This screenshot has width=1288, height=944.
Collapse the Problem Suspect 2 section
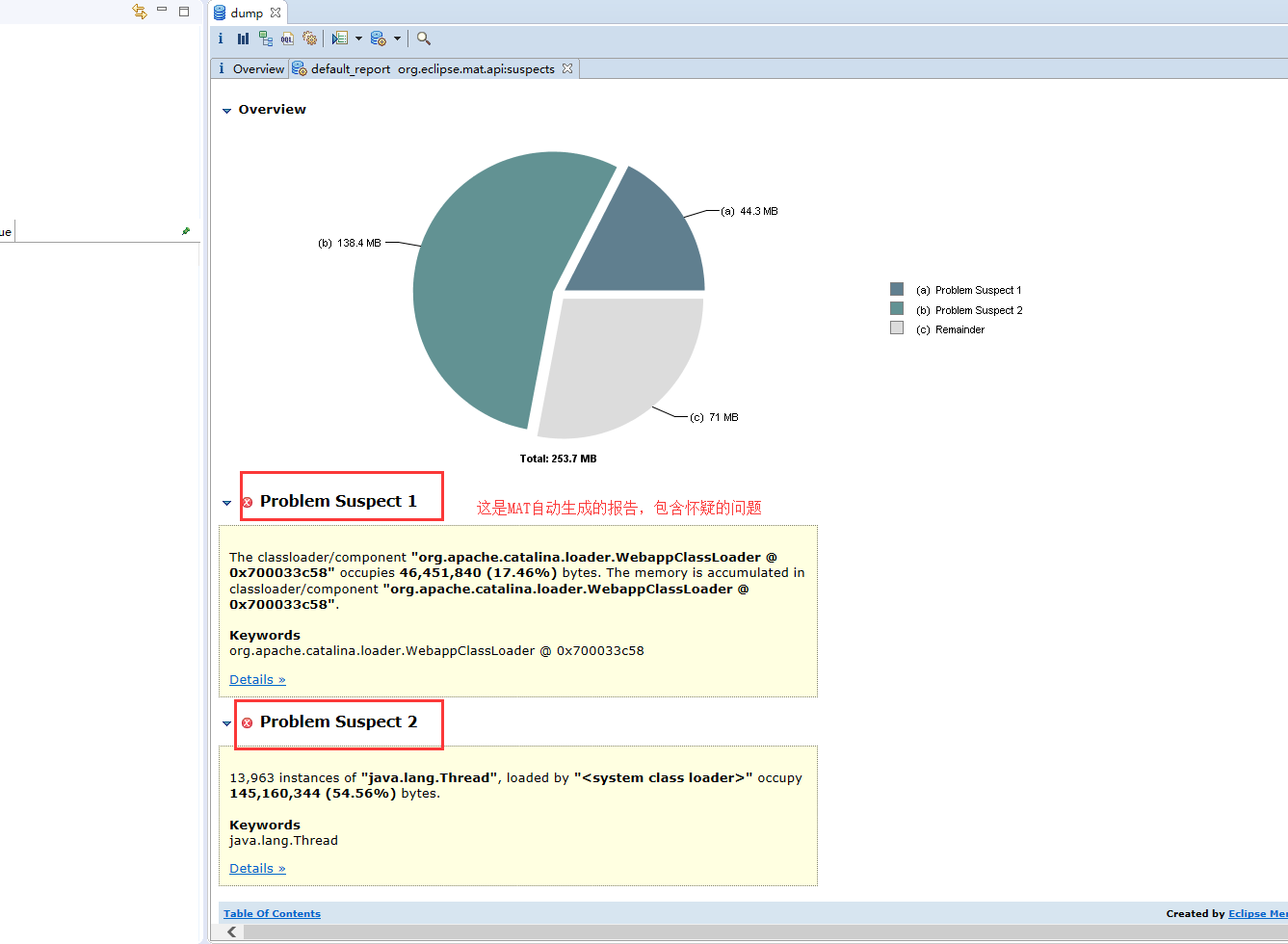pyautogui.click(x=227, y=723)
